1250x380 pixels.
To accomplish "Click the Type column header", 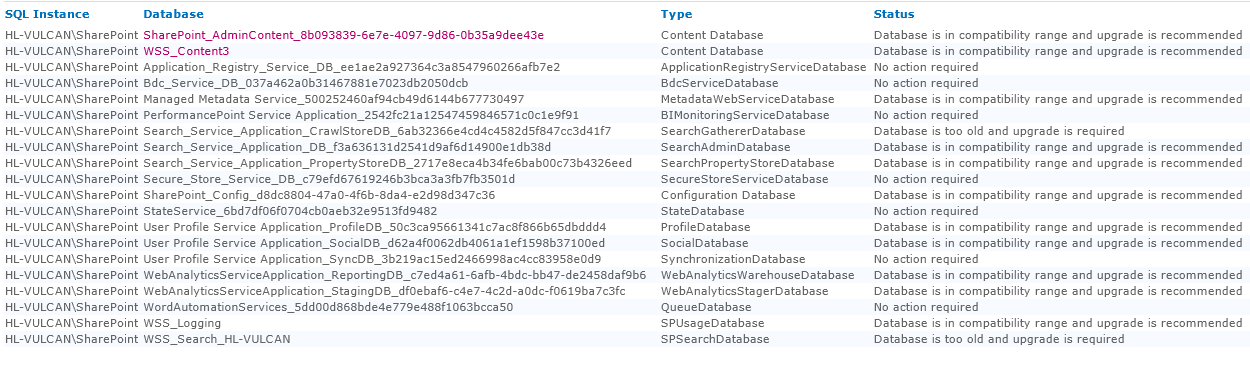I will [676, 14].
